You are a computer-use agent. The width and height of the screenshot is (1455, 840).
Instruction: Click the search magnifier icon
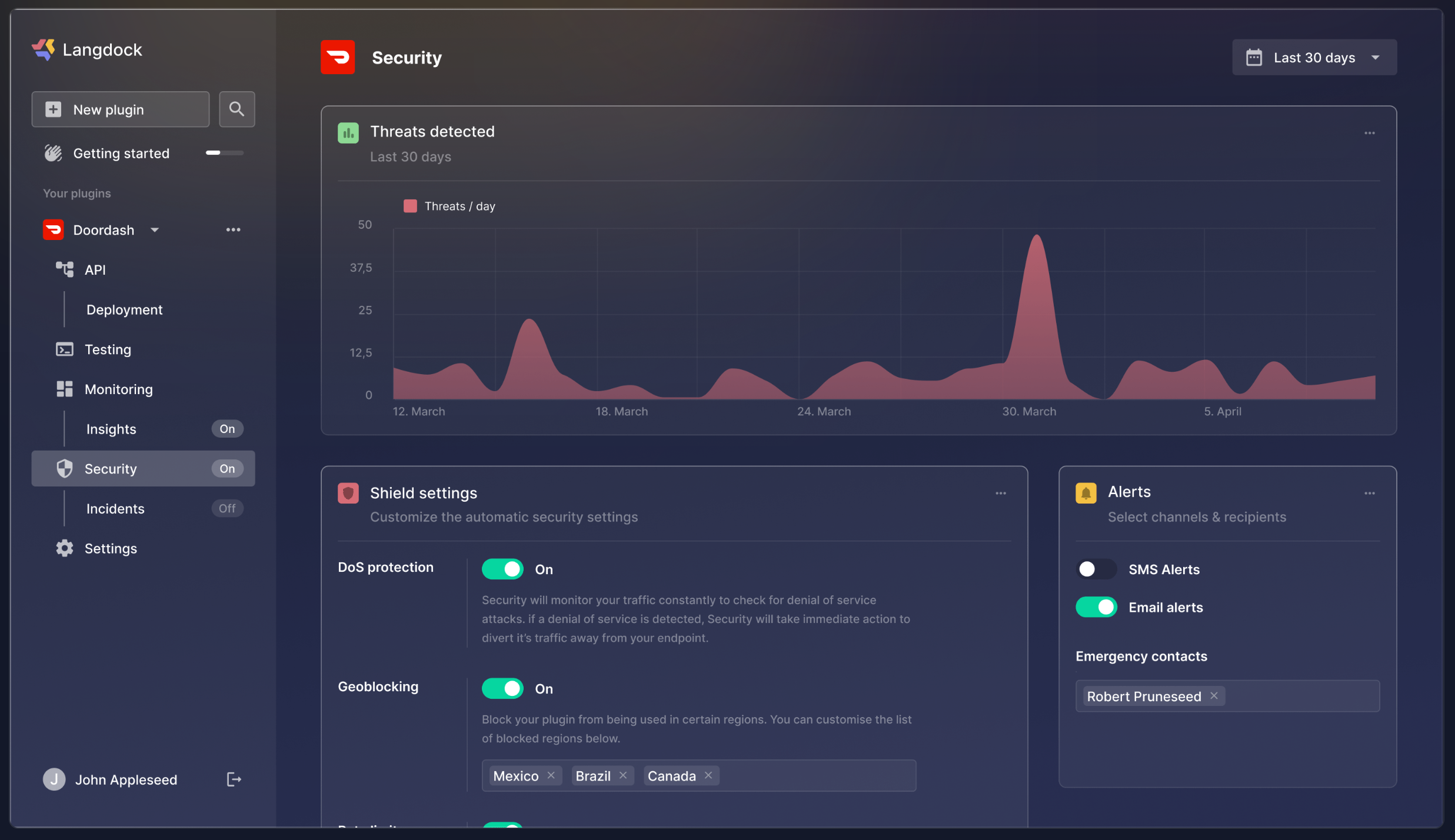click(237, 109)
